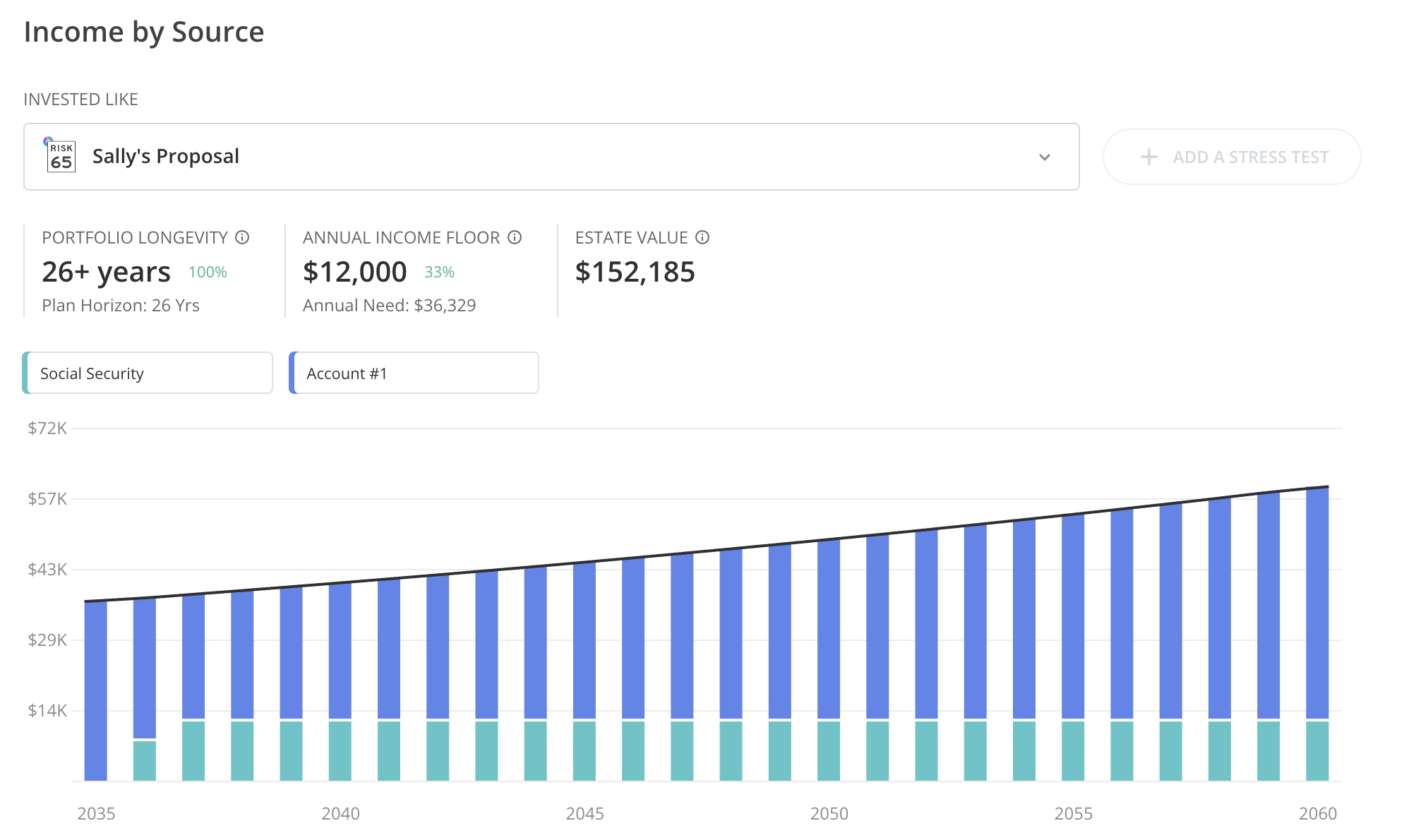1416x840 pixels.
Task: Click the 2036 Social Security teal segment
Action: click(x=145, y=761)
